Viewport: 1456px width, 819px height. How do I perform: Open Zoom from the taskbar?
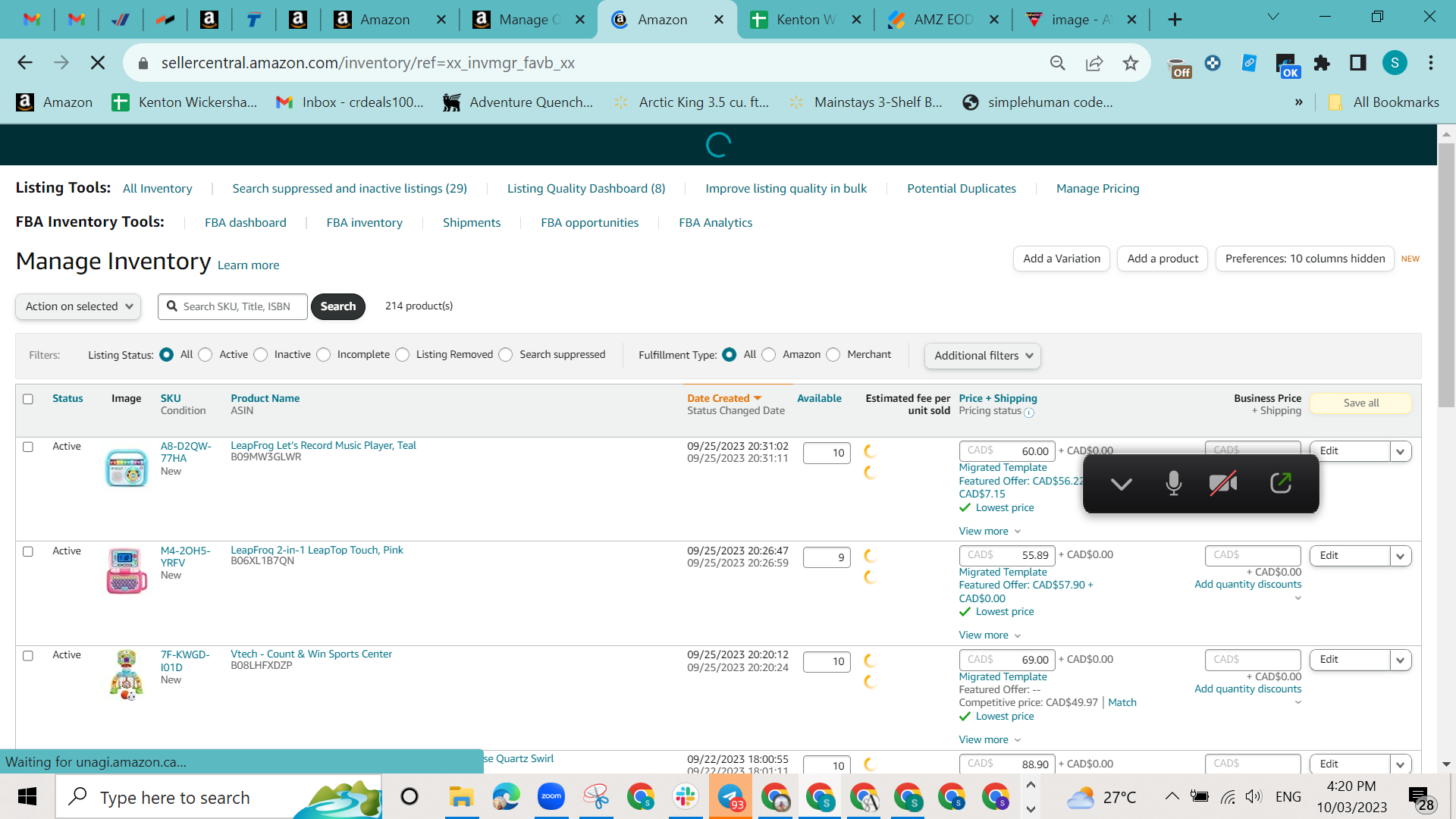(x=551, y=796)
